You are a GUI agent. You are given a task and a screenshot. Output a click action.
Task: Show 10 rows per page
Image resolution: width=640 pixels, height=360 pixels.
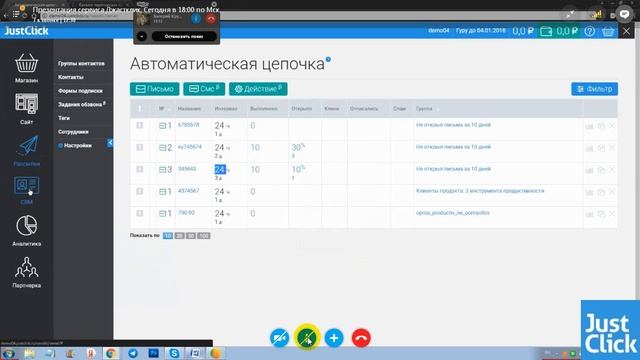pos(168,236)
